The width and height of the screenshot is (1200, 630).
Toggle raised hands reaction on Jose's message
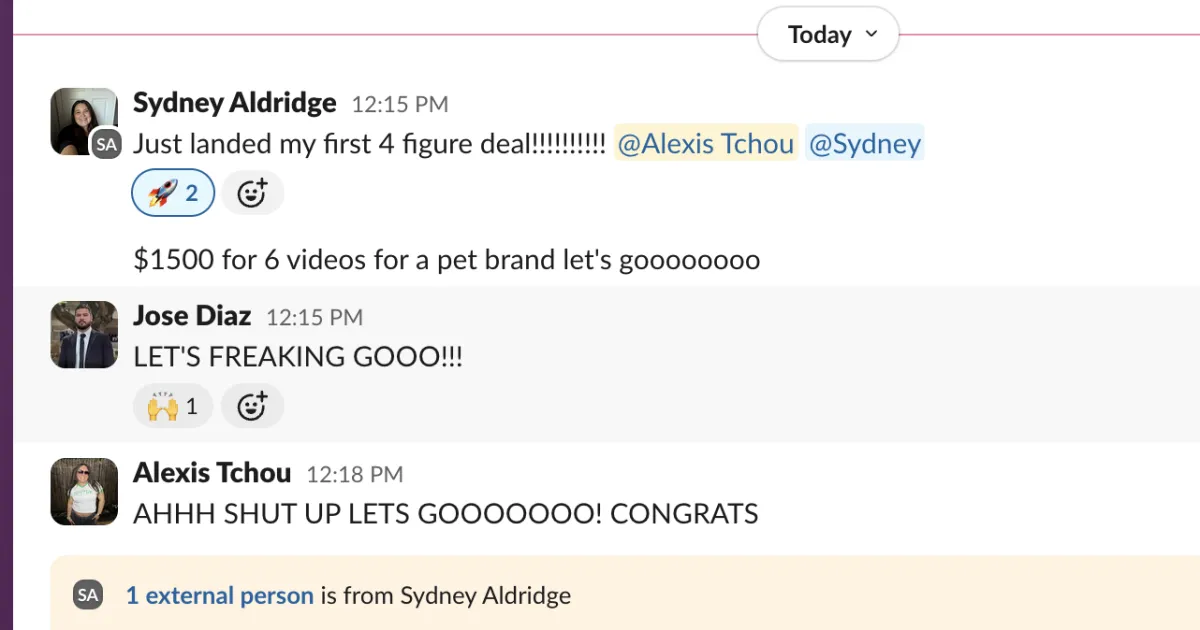172,406
